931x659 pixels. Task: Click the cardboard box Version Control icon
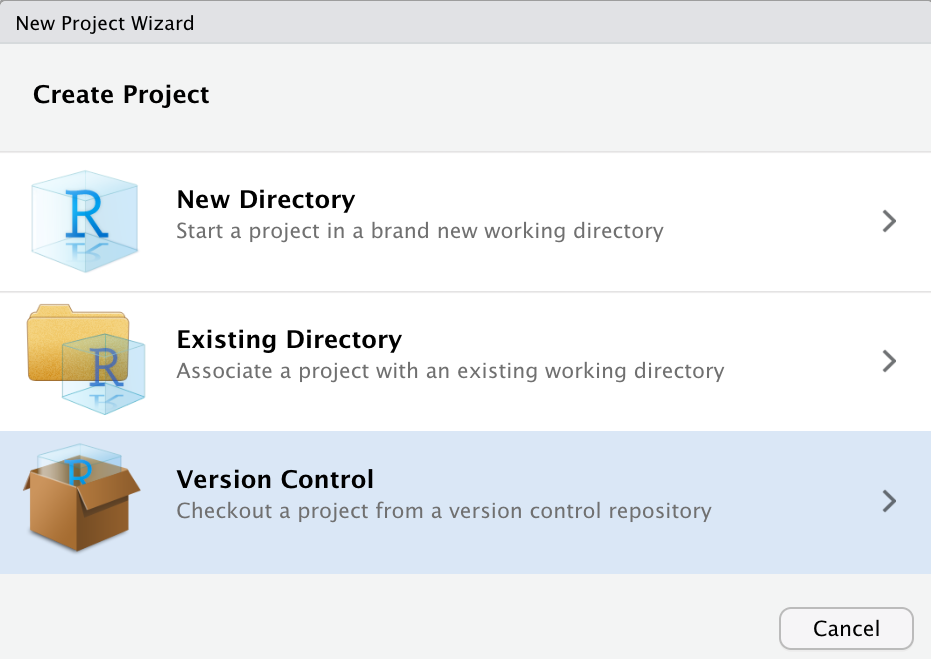coord(81,499)
